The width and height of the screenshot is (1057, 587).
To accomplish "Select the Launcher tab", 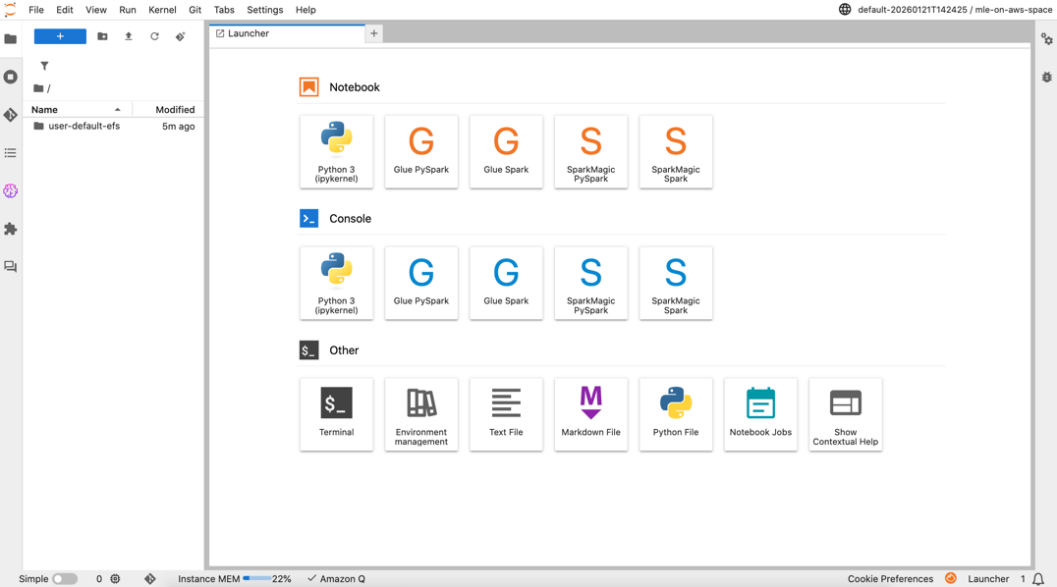I will (286, 34).
